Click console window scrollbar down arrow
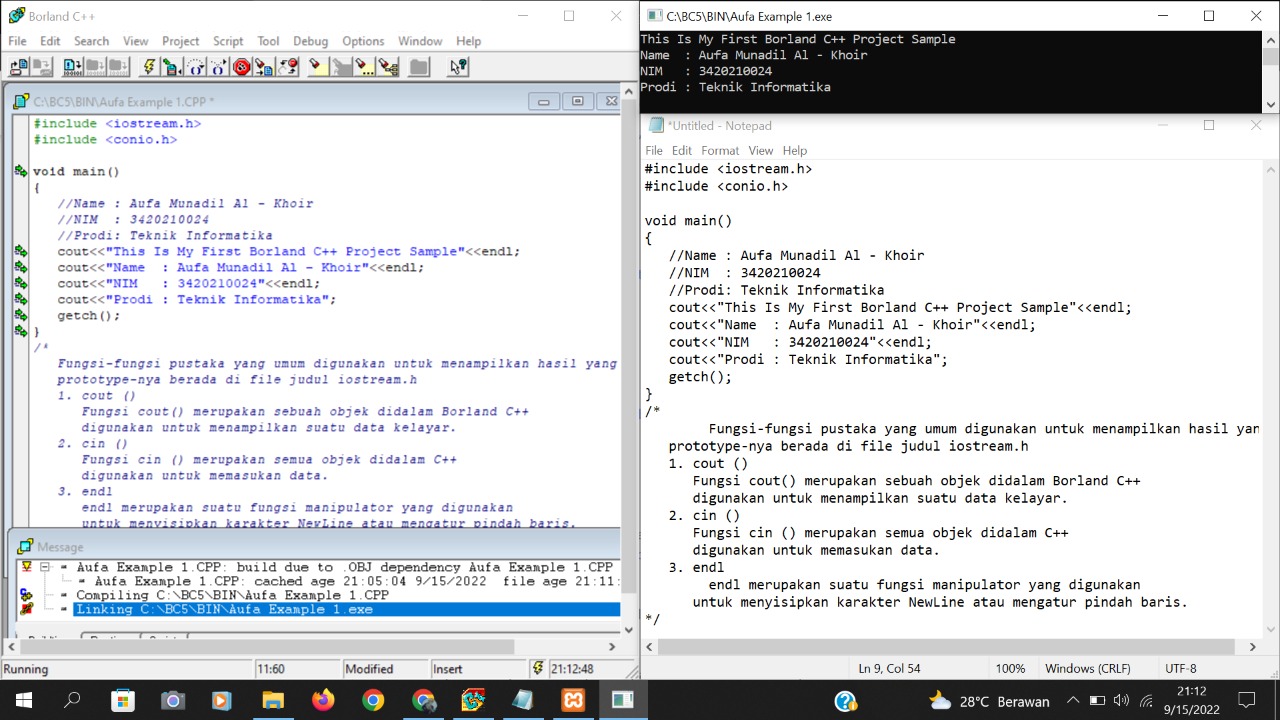The height and width of the screenshot is (720, 1280). [1271, 104]
